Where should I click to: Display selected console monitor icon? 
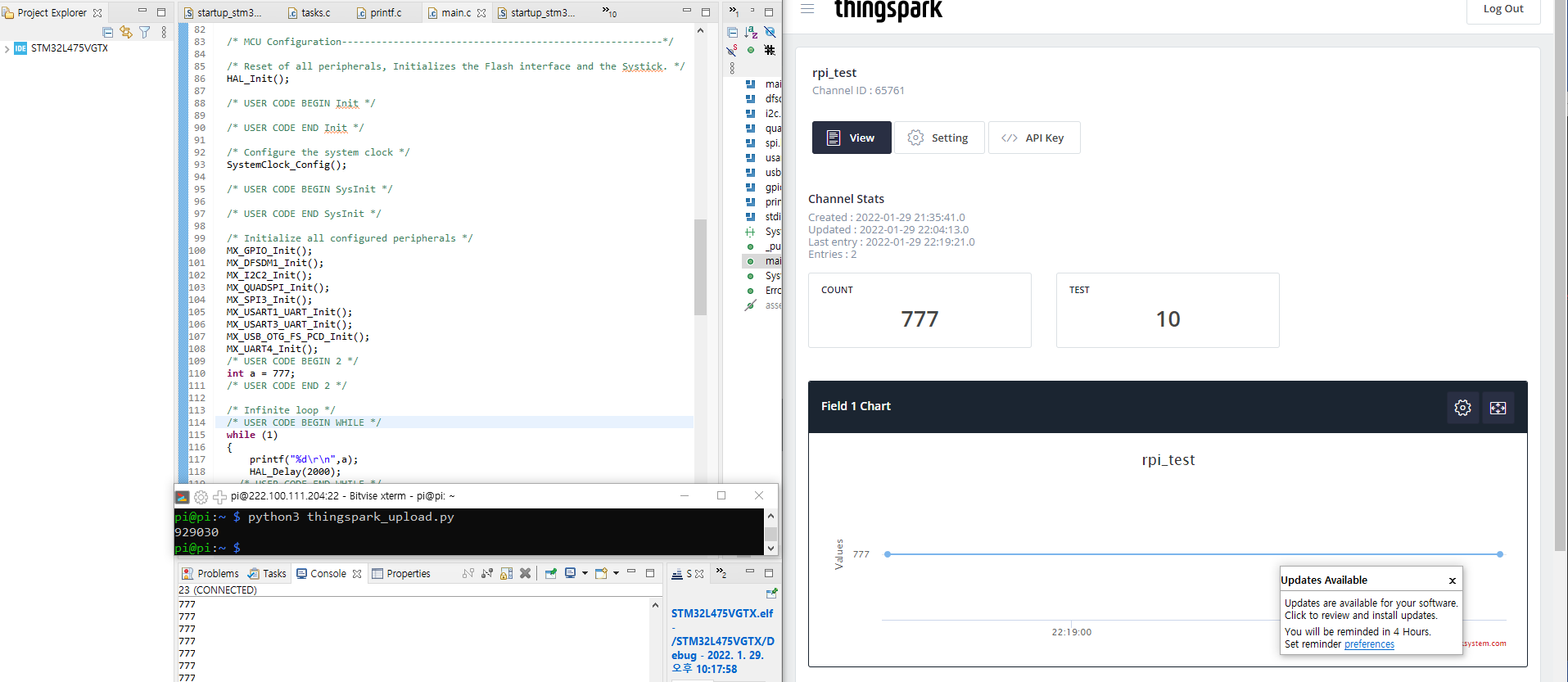(570, 573)
